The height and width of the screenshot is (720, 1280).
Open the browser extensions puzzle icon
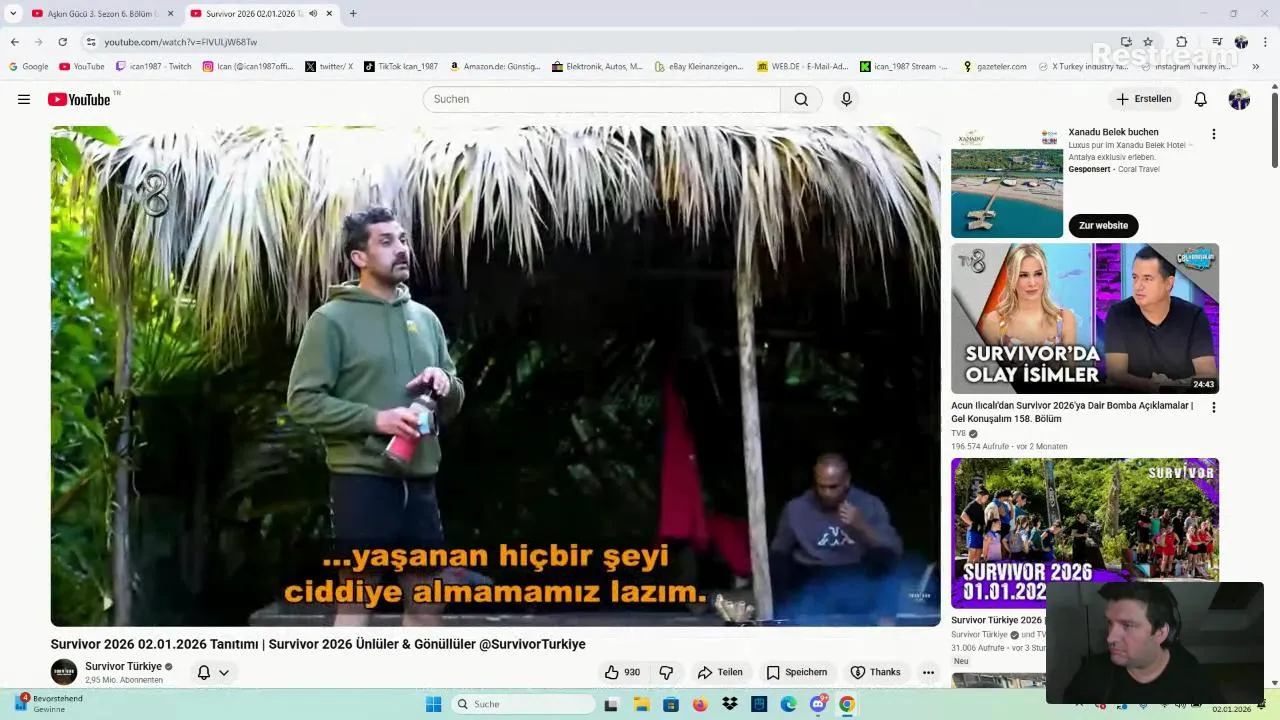pyautogui.click(x=1182, y=42)
